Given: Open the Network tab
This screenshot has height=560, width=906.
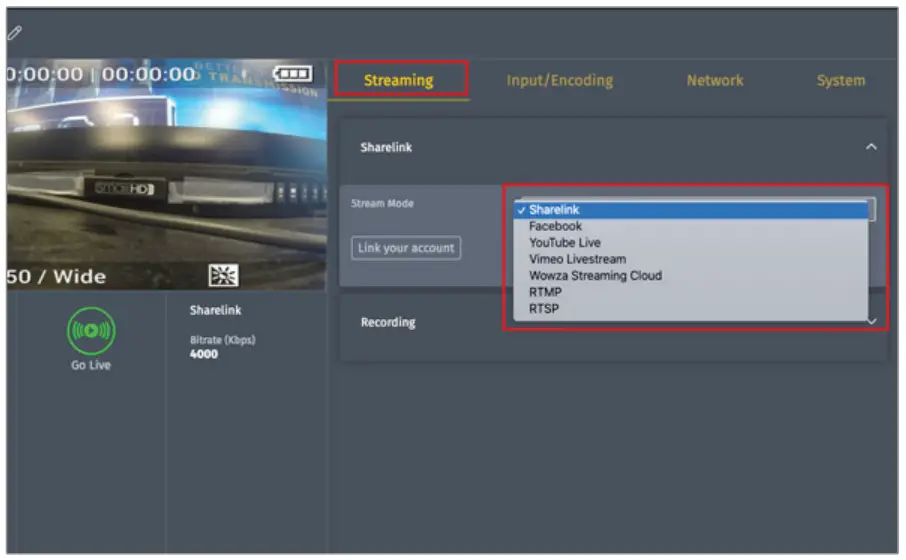Looking at the screenshot, I should click(x=715, y=80).
